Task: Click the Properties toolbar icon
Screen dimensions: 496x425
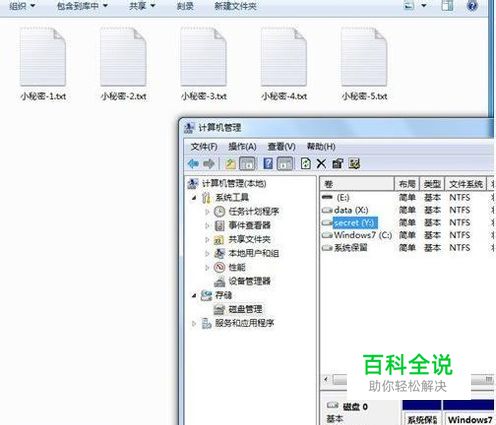Action: click(338, 164)
